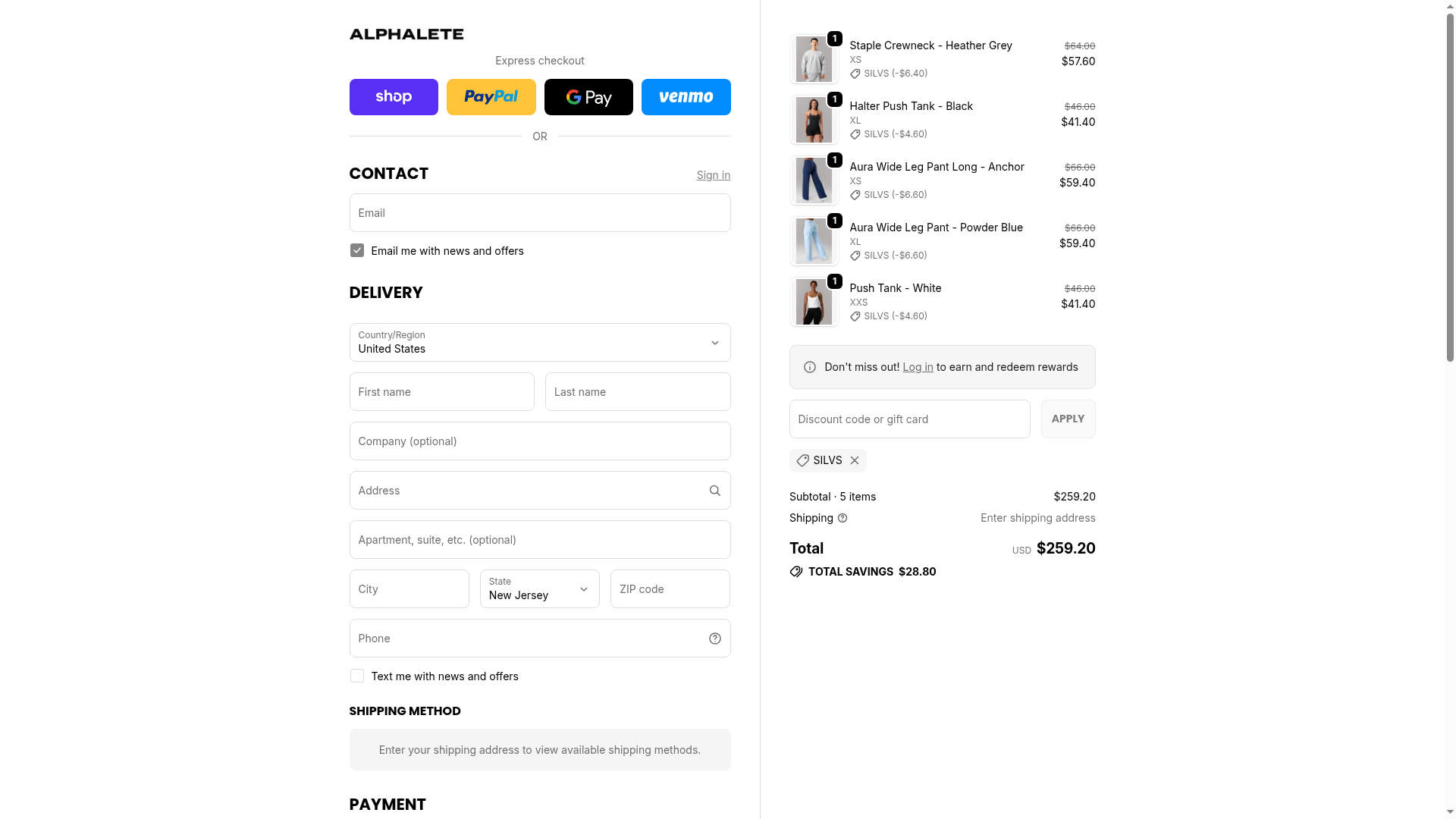Pay with Shop Pay express button
Viewport: 1456px width, 819px height.
coord(394,97)
